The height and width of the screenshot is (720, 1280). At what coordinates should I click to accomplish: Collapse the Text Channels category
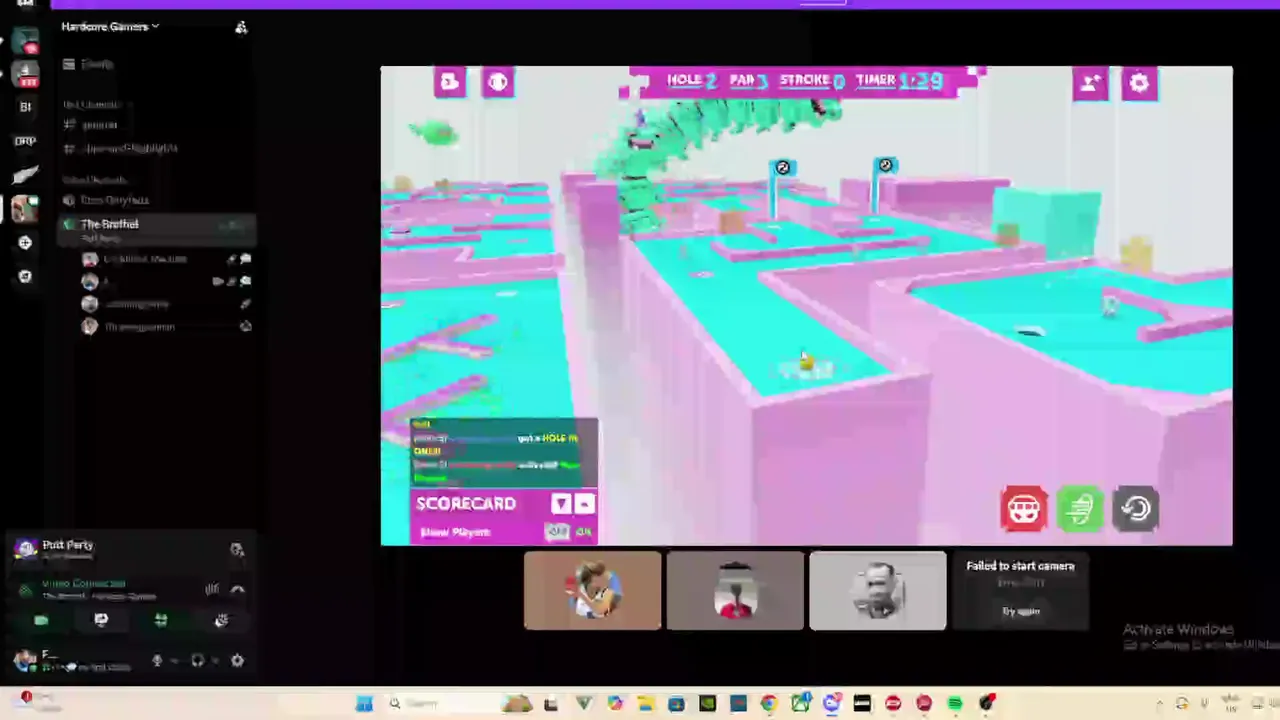[x=92, y=104]
